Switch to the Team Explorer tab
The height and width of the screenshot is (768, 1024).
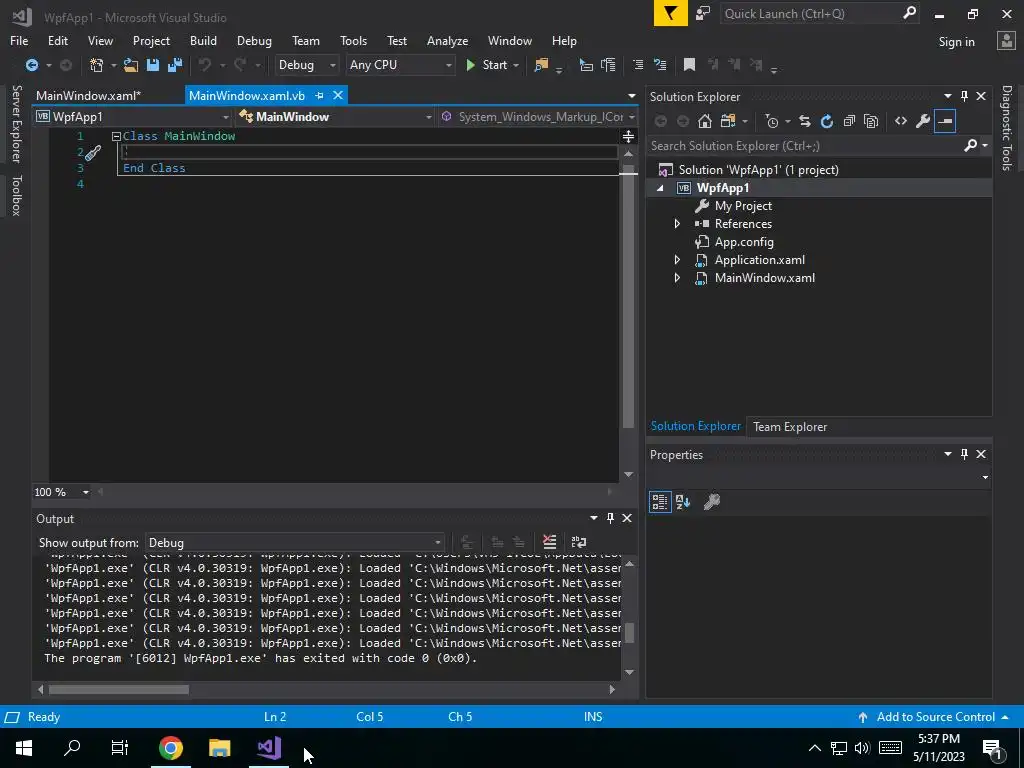coord(790,426)
